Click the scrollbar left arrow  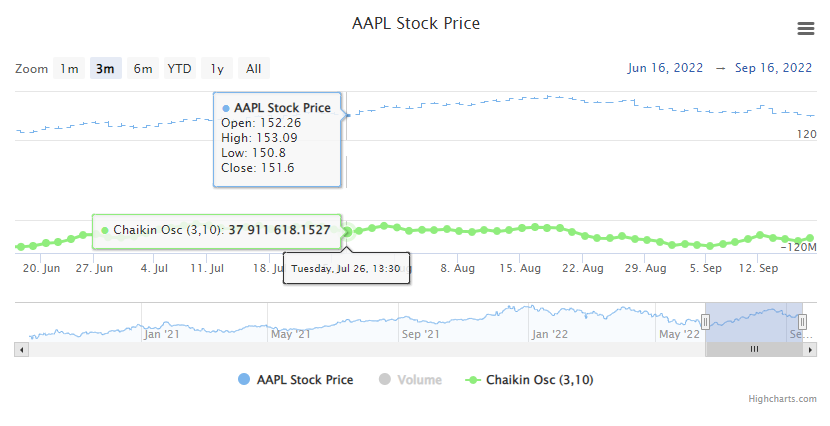pyautogui.click(x=21, y=349)
